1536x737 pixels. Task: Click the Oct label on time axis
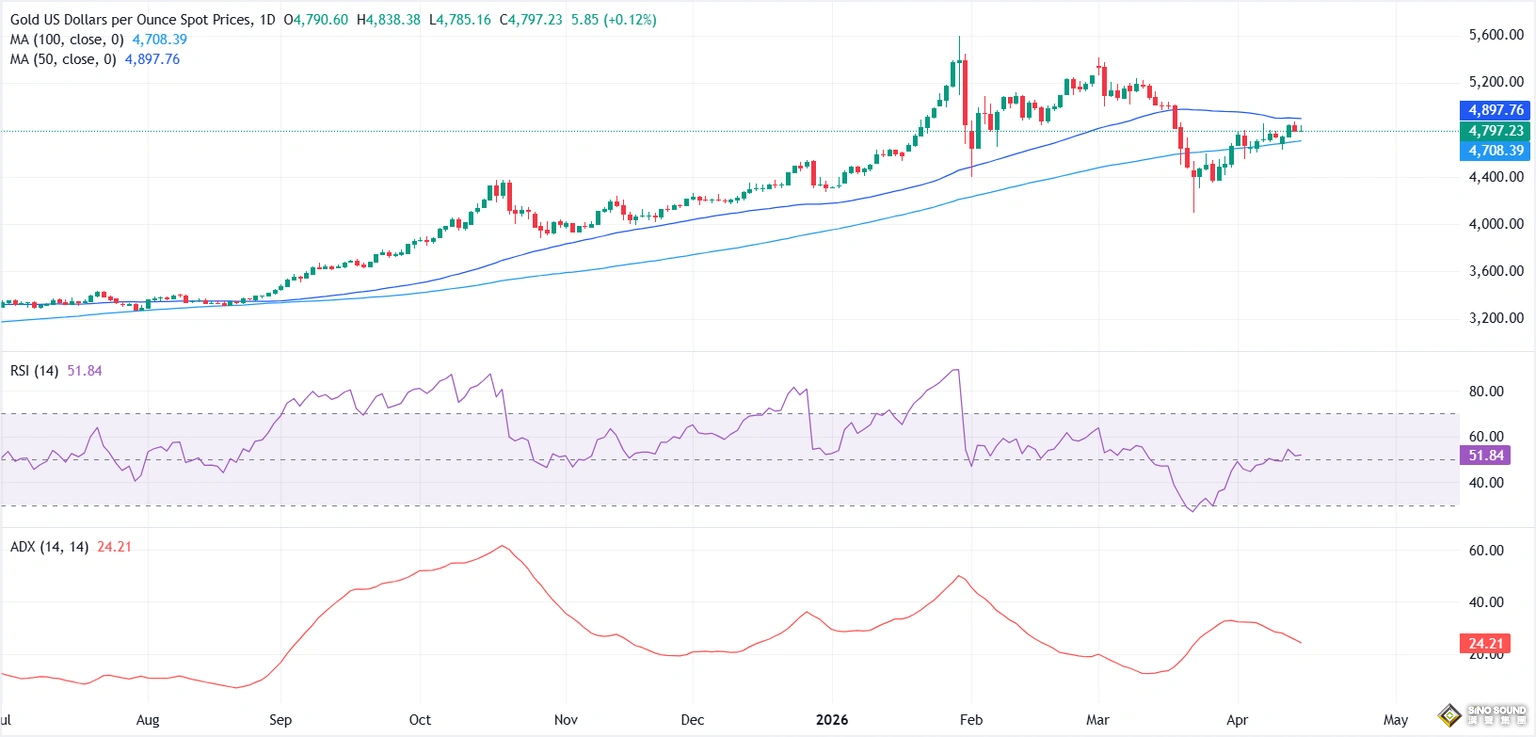coord(420,720)
